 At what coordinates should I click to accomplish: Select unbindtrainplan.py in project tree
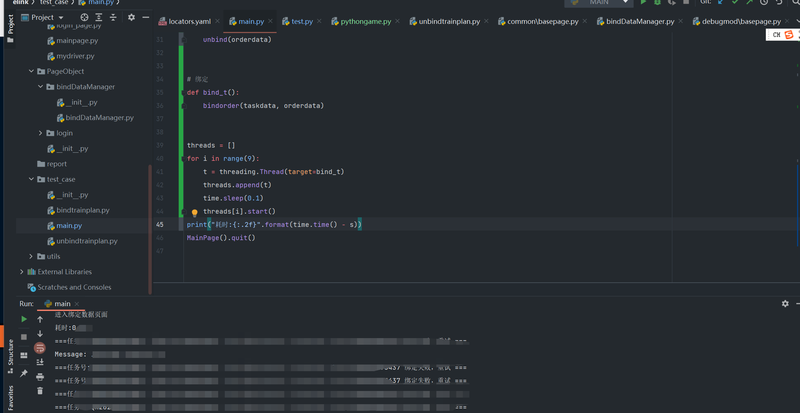83,241
